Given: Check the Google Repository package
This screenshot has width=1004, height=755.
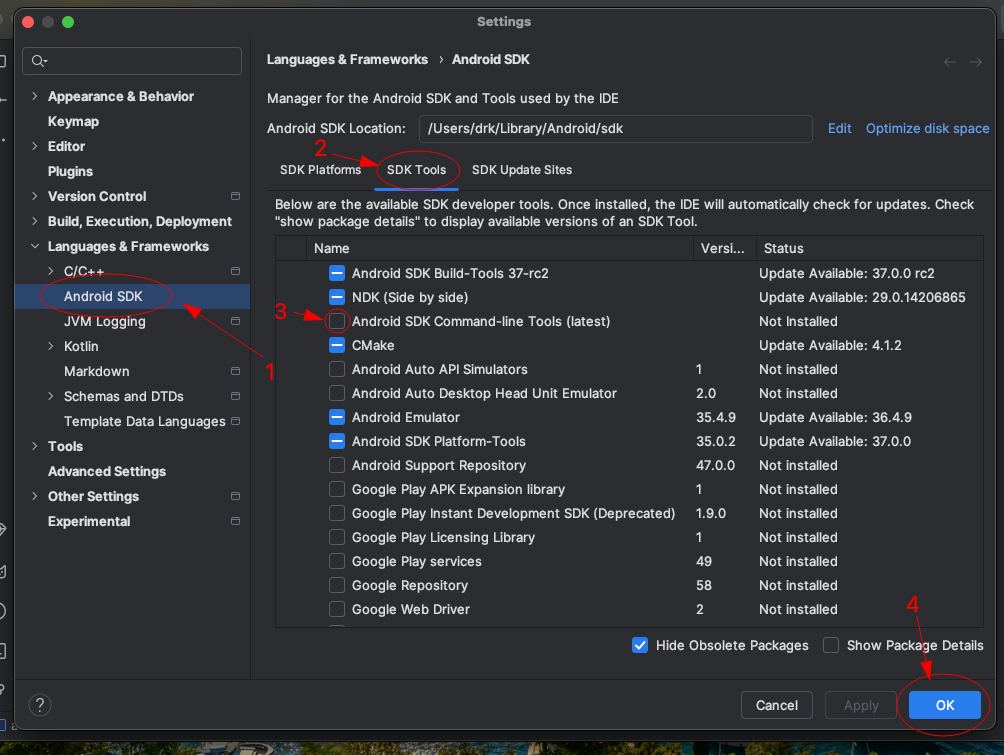Looking at the screenshot, I should pyautogui.click(x=338, y=585).
